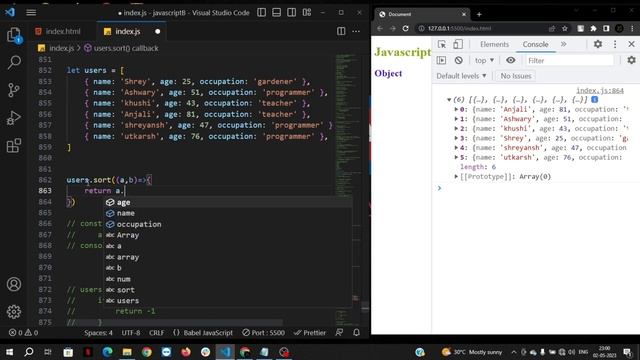Open the Default levels dropdown
This screenshot has height=360, width=640.
tap(461, 76)
